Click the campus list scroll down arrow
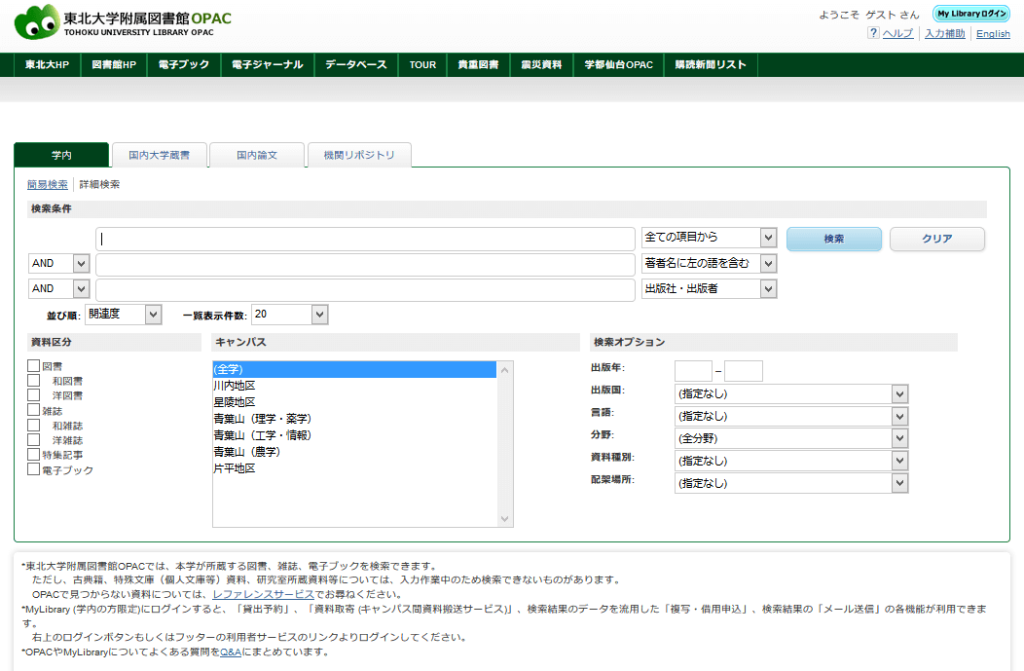This screenshot has height=671, width=1024. click(x=505, y=519)
